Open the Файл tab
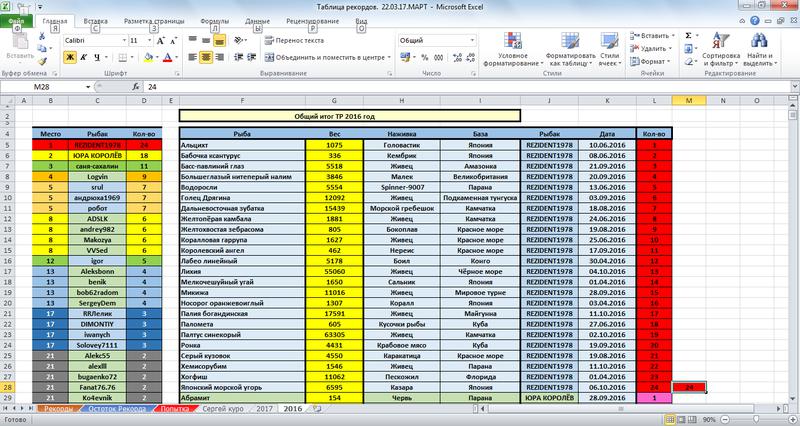This screenshot has width=800, height=426. click(x=16, y=21)
